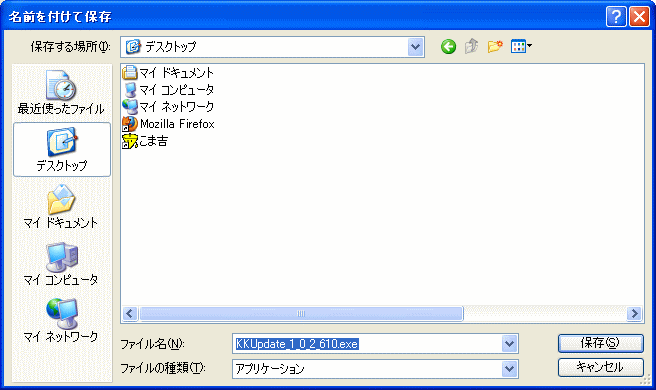
Task: Click the horizontal scrollbar left arrow
Action: 130,313
